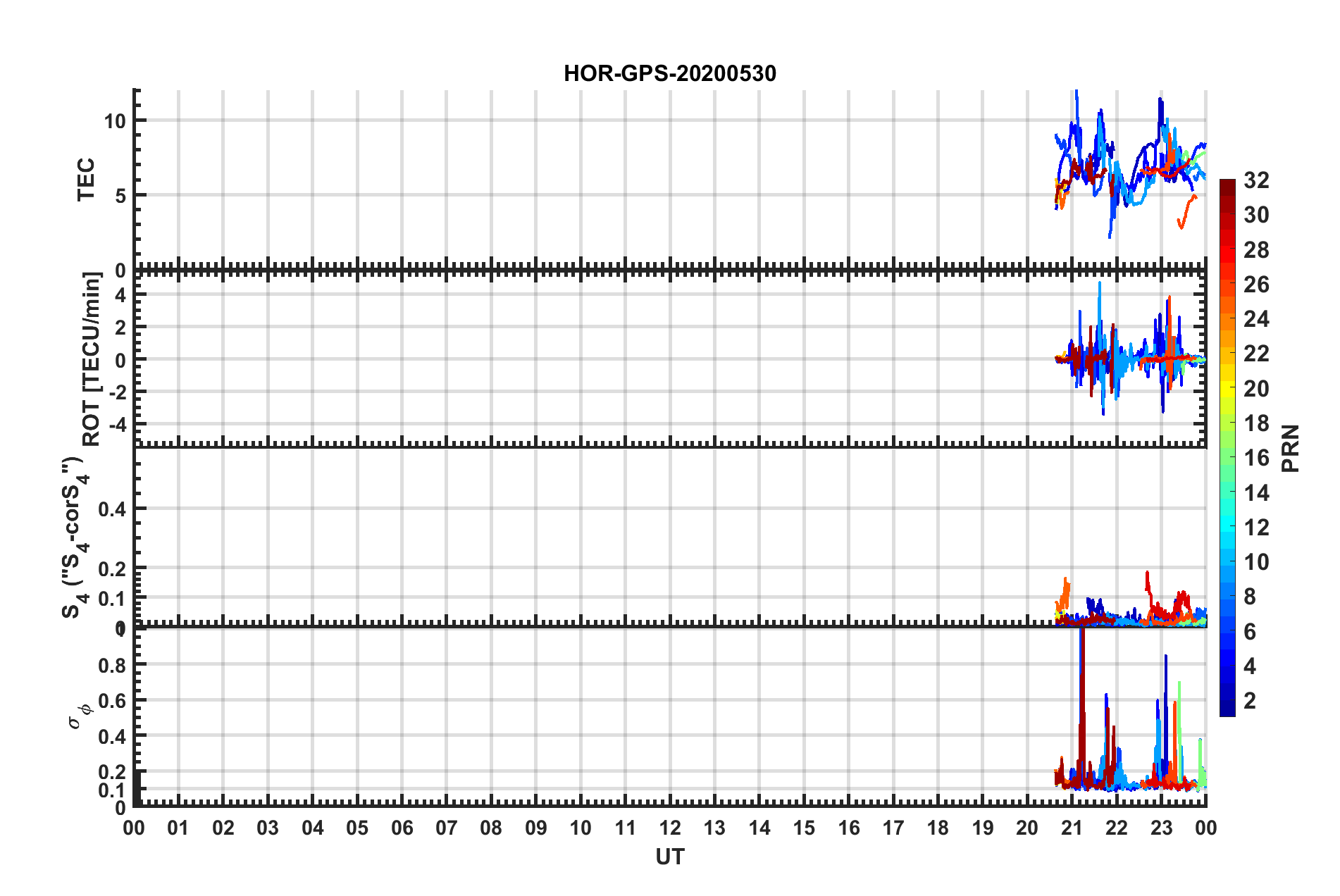The image size is (1340, 896).
Task: Click UT axis tick label 18
Action: [938, 828]
